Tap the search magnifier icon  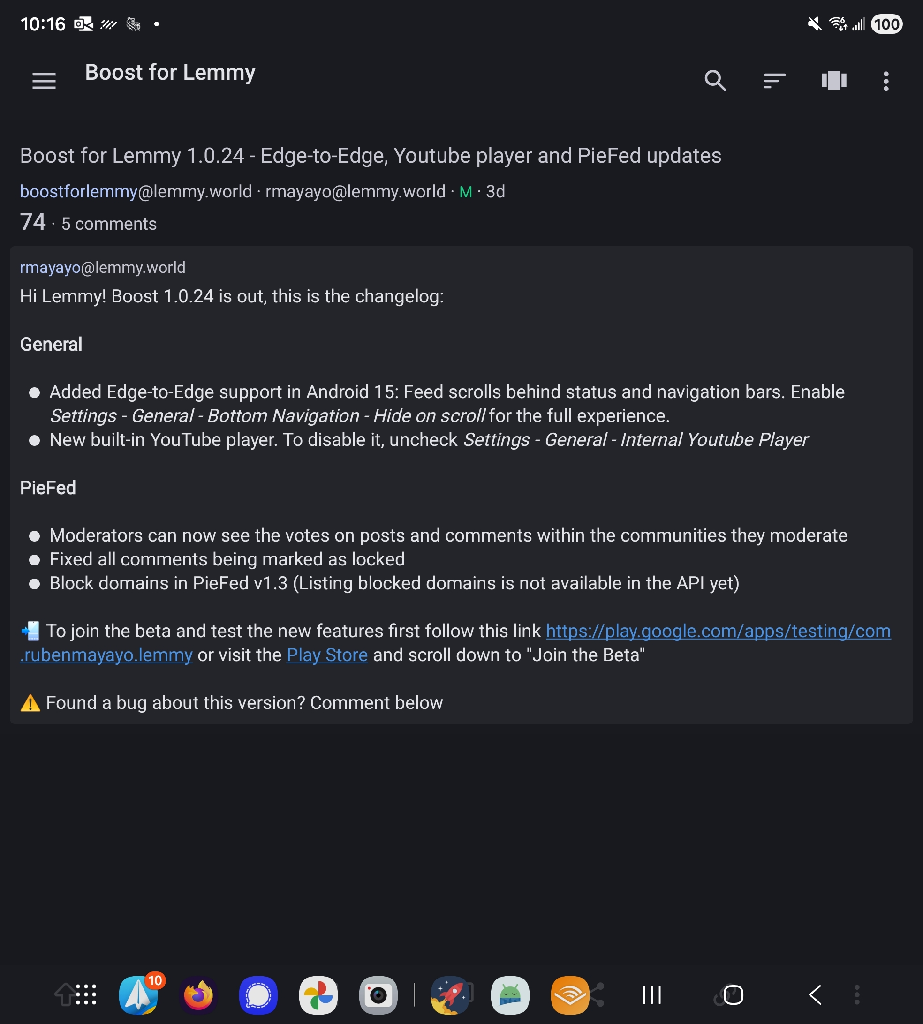(x=715, y=81)
